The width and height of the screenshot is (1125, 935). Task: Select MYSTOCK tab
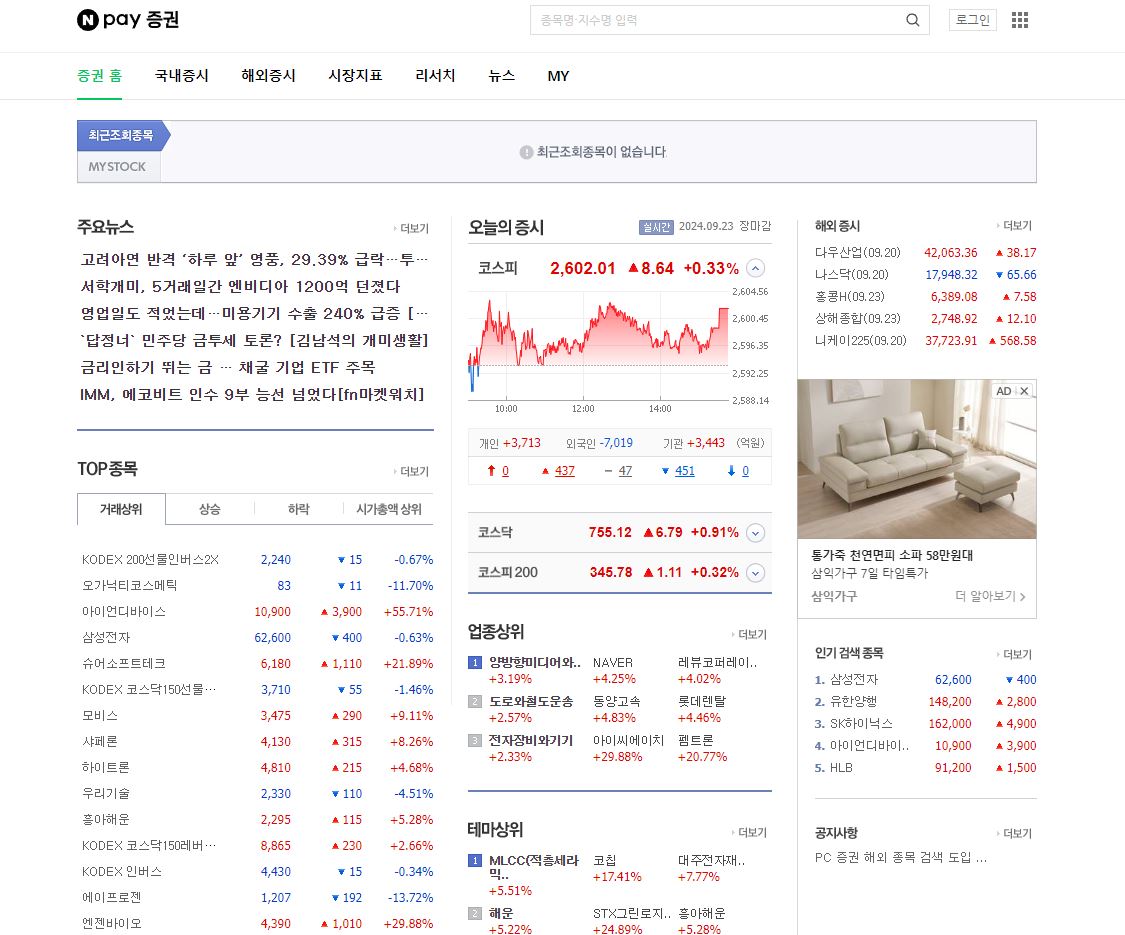tap(118, 166)
